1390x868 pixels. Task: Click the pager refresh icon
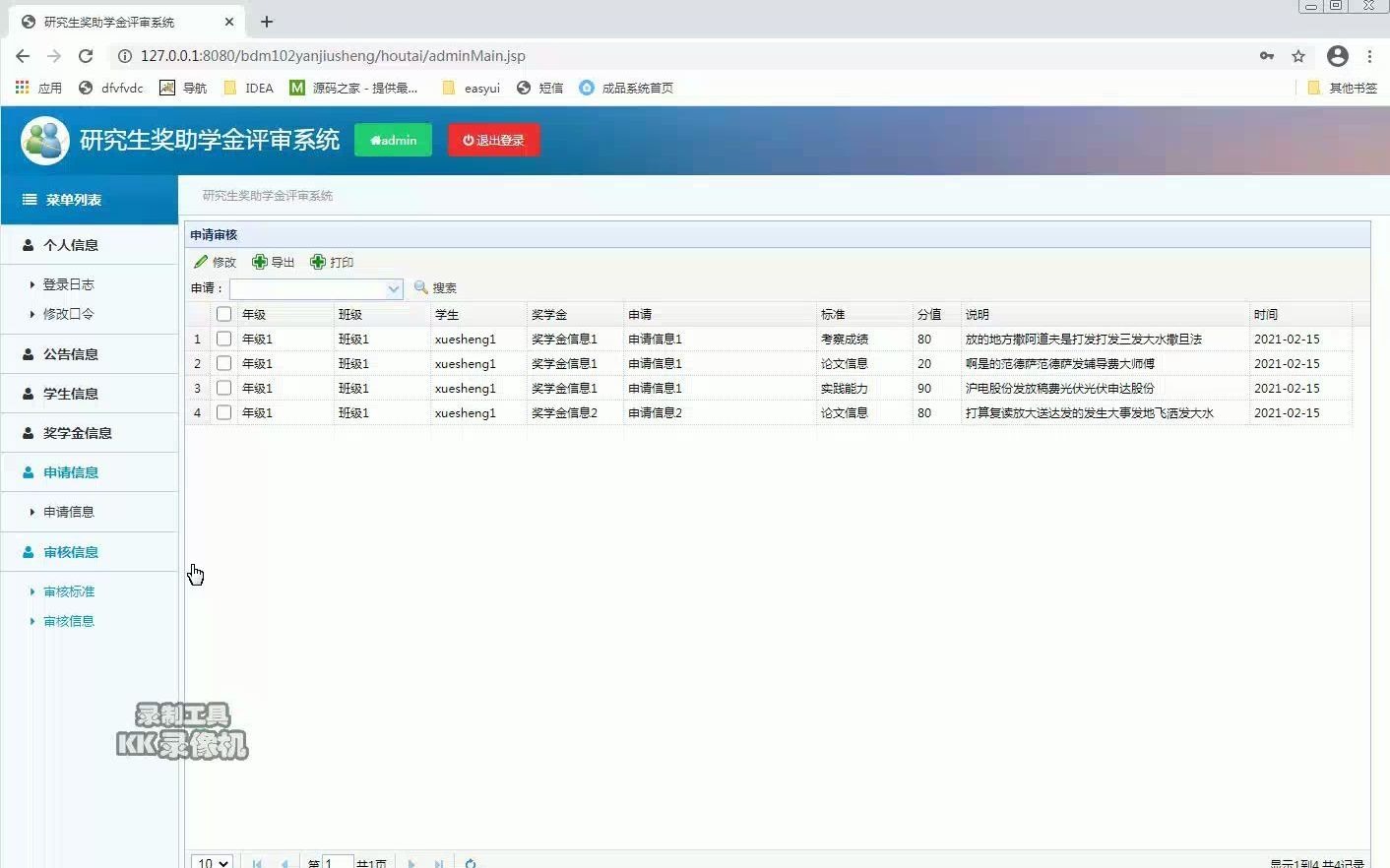click(x=471, y=863)
